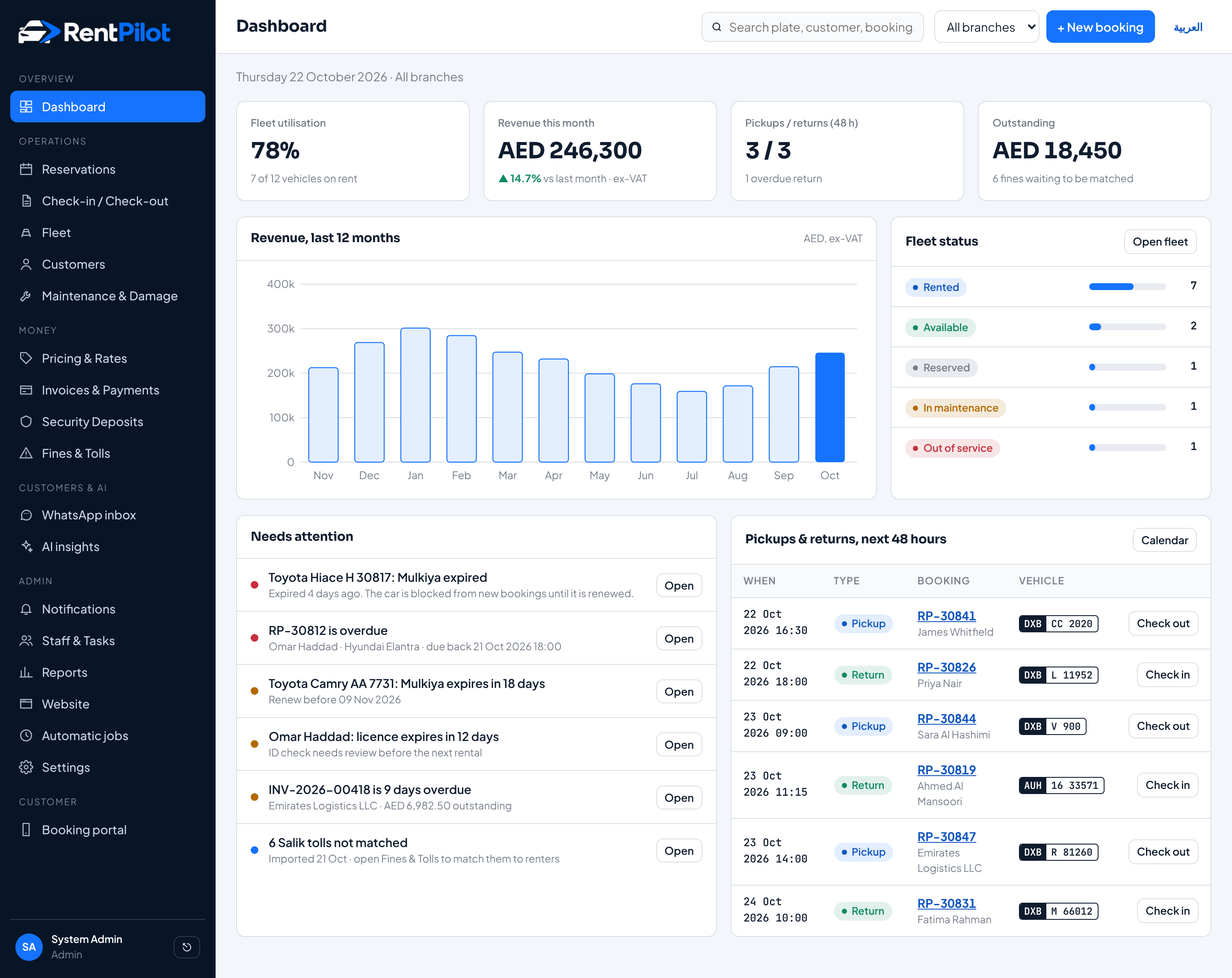This screenshot has width=1232, height=978.
Task: Switch language via the Arabic link
Action: pos(1188,27)
